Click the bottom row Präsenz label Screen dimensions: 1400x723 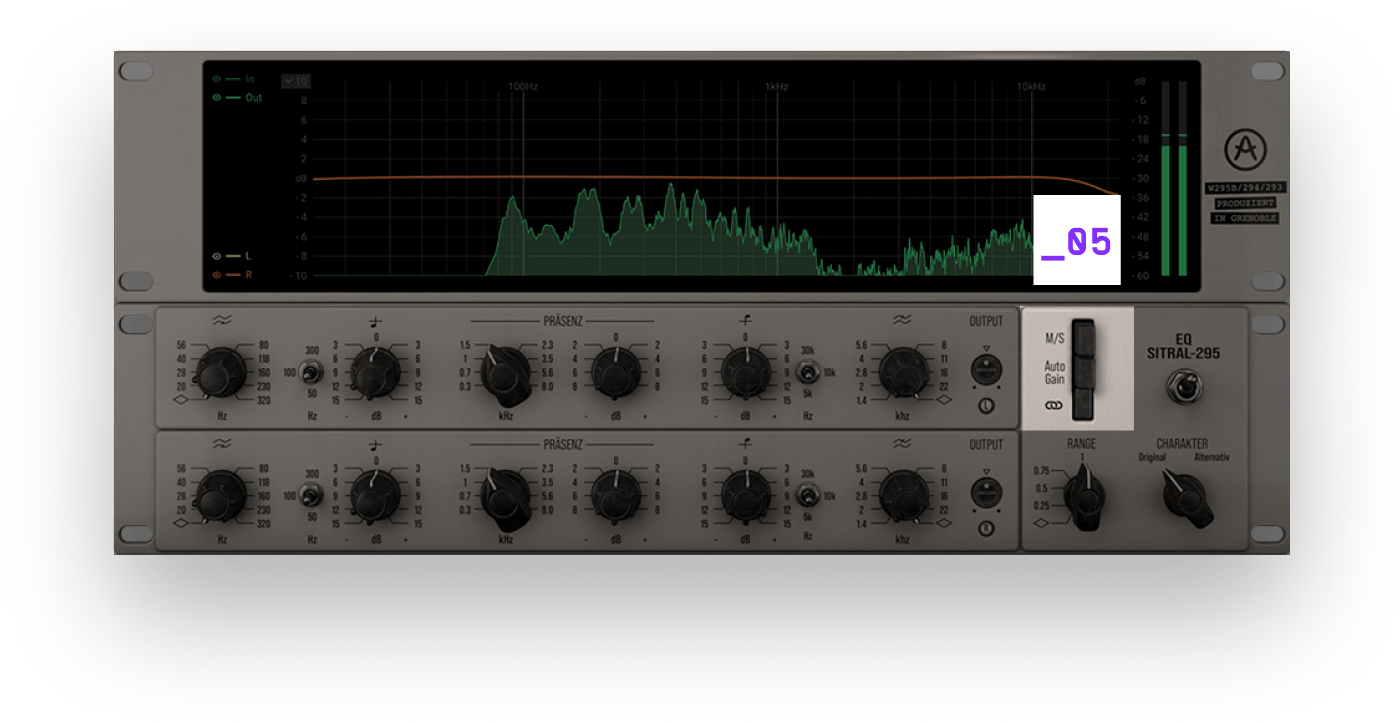(x=562, y=444)
